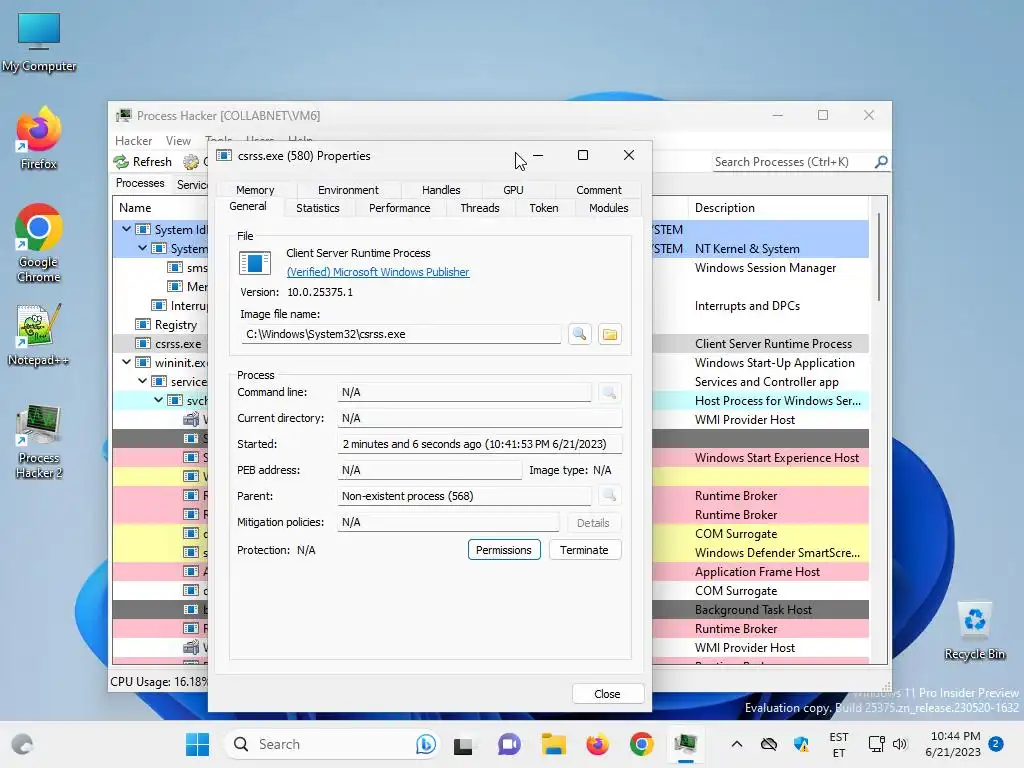Open the Token tab
This screenshot has height=768, width=1024.
point(544,208)
